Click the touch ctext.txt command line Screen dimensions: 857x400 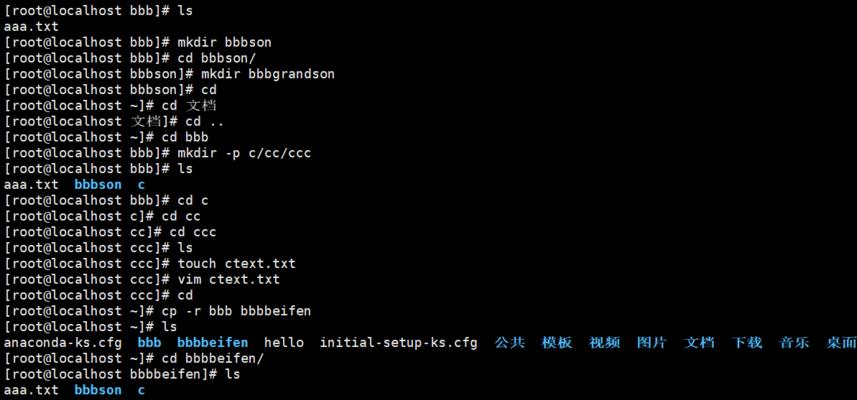pyautogui.click(x=236, y=263)
